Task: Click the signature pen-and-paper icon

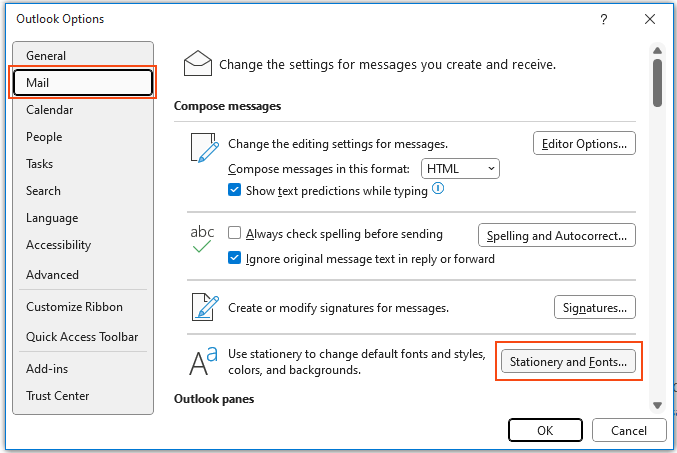Action: tap(205, 307)
